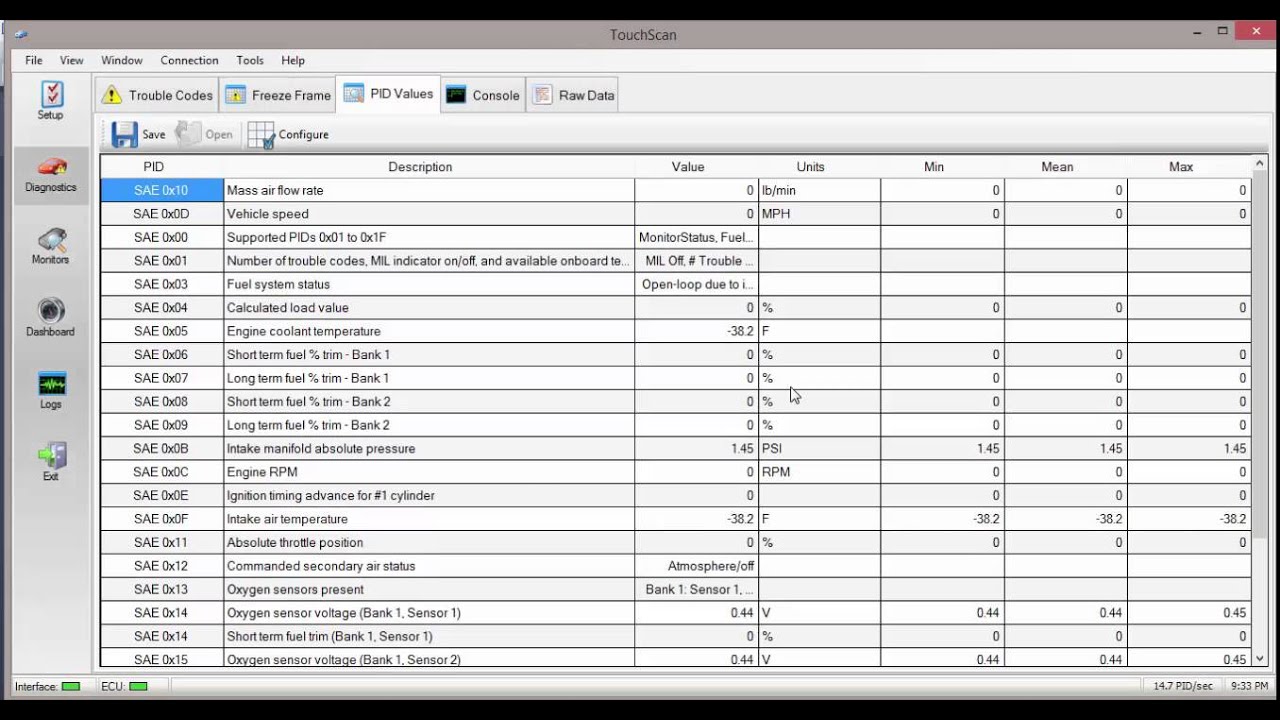Click the Save floppy disk icon
The image size is (1280, 720).
pos(124,134)
